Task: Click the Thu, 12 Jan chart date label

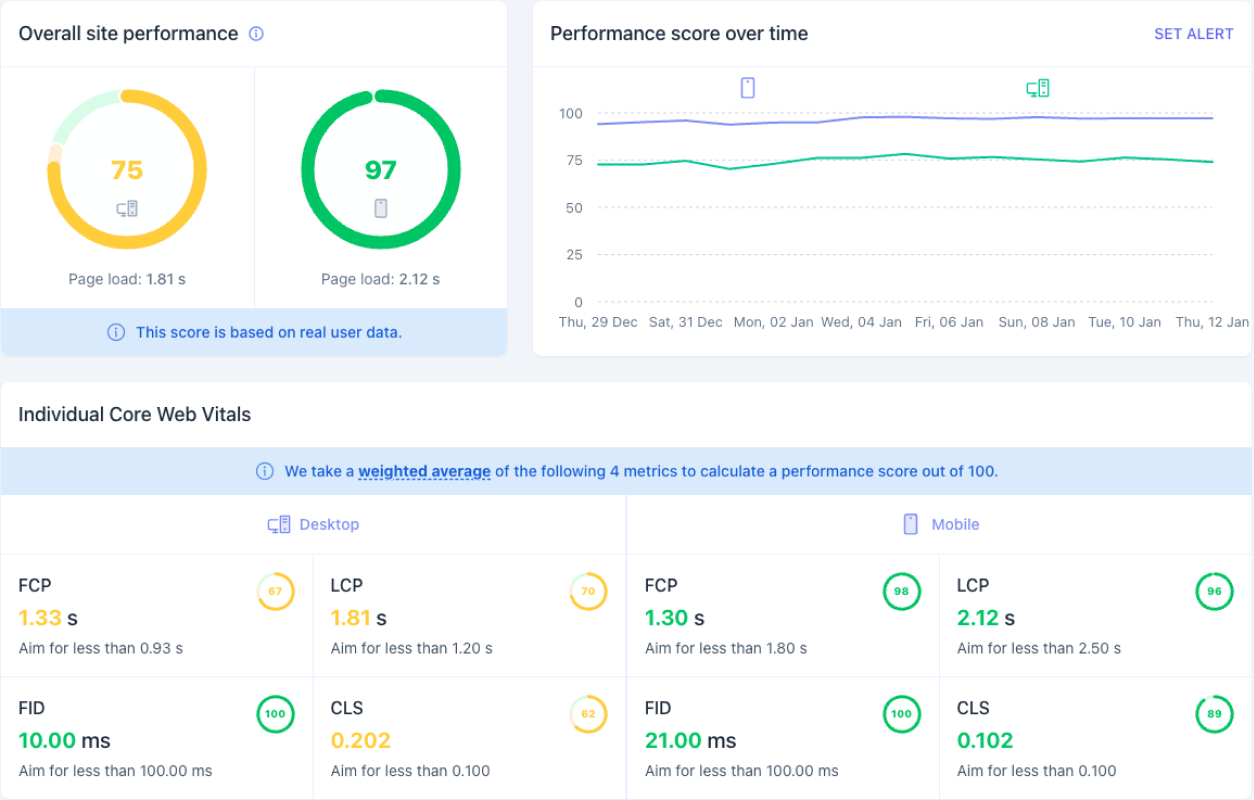Action: tap(1211, 322)
